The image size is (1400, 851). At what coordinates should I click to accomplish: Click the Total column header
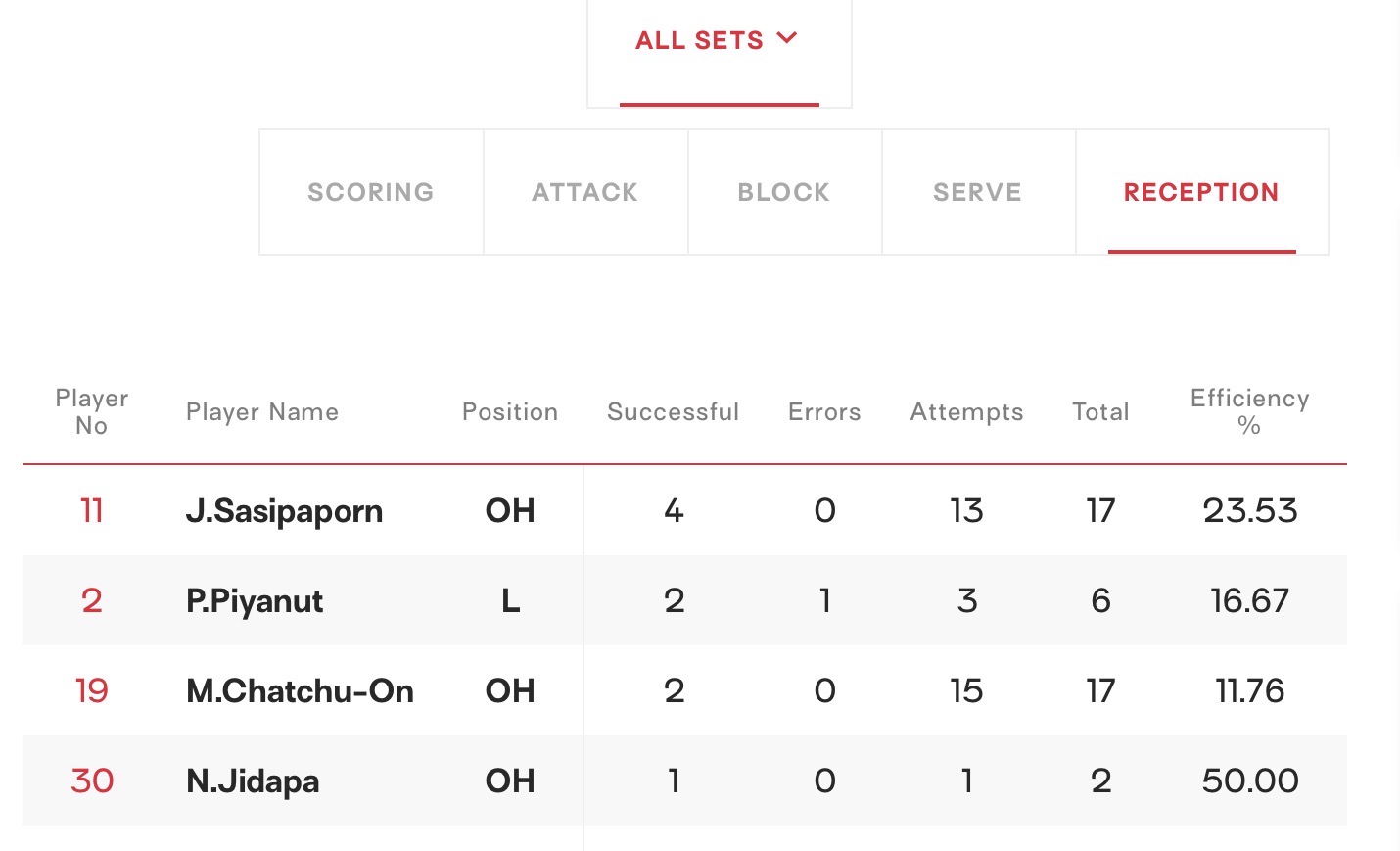1100,412
